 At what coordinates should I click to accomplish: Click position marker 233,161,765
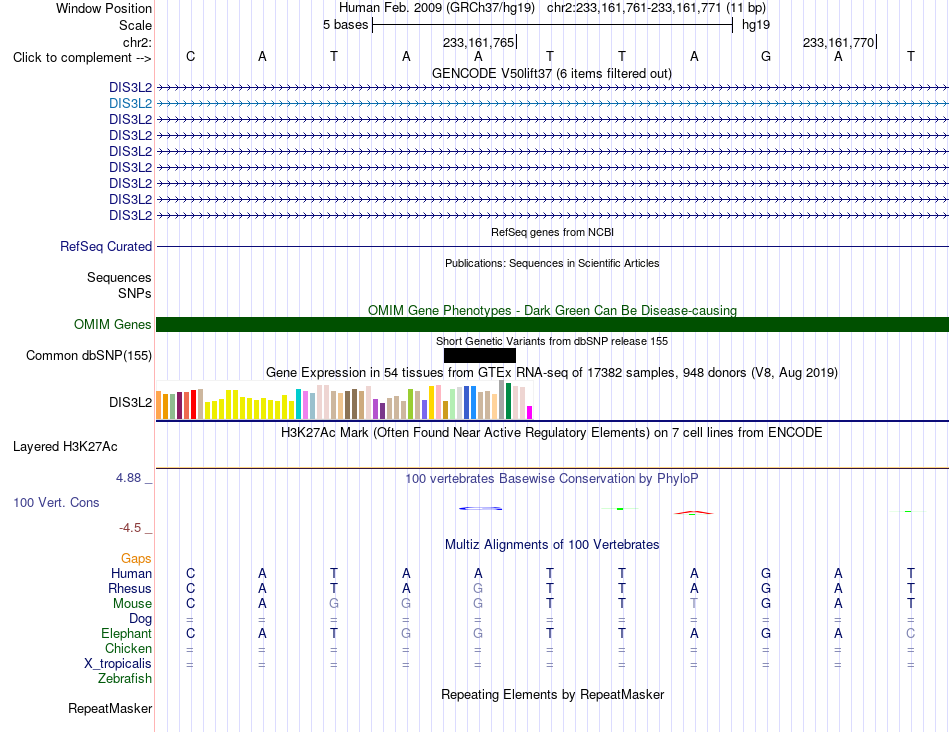coord(479,42)
